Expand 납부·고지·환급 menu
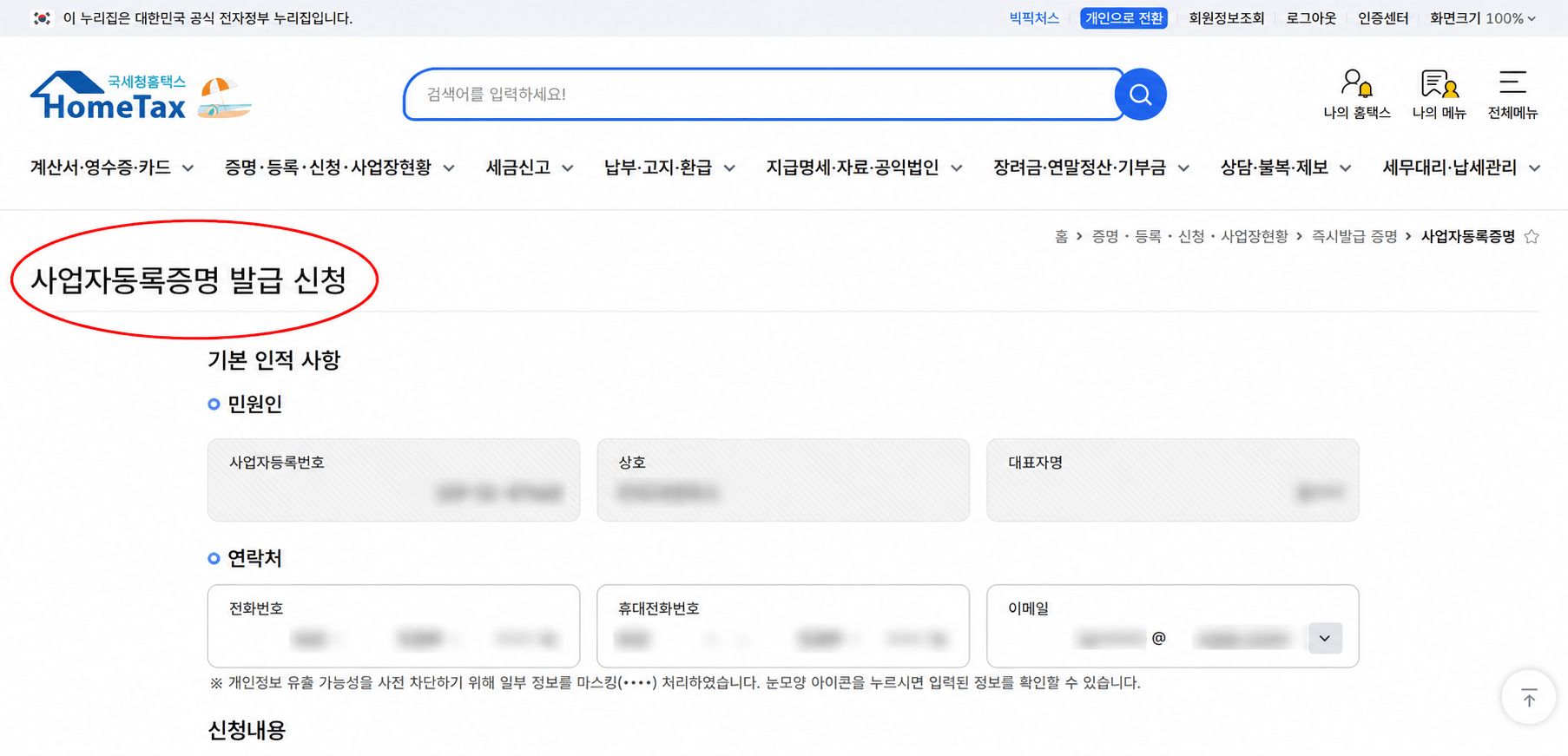 [x=669, y=168]
